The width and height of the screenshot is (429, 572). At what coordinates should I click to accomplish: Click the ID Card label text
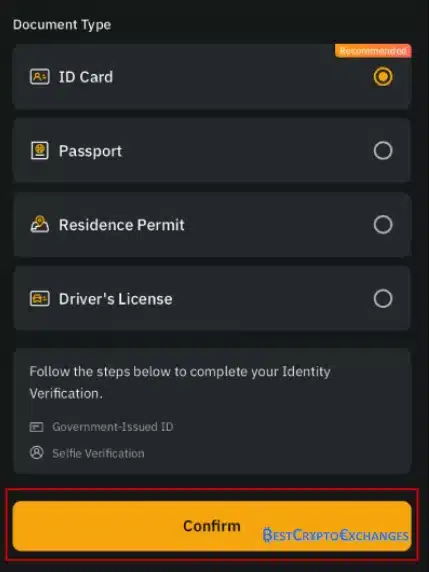tap(86, 77)
